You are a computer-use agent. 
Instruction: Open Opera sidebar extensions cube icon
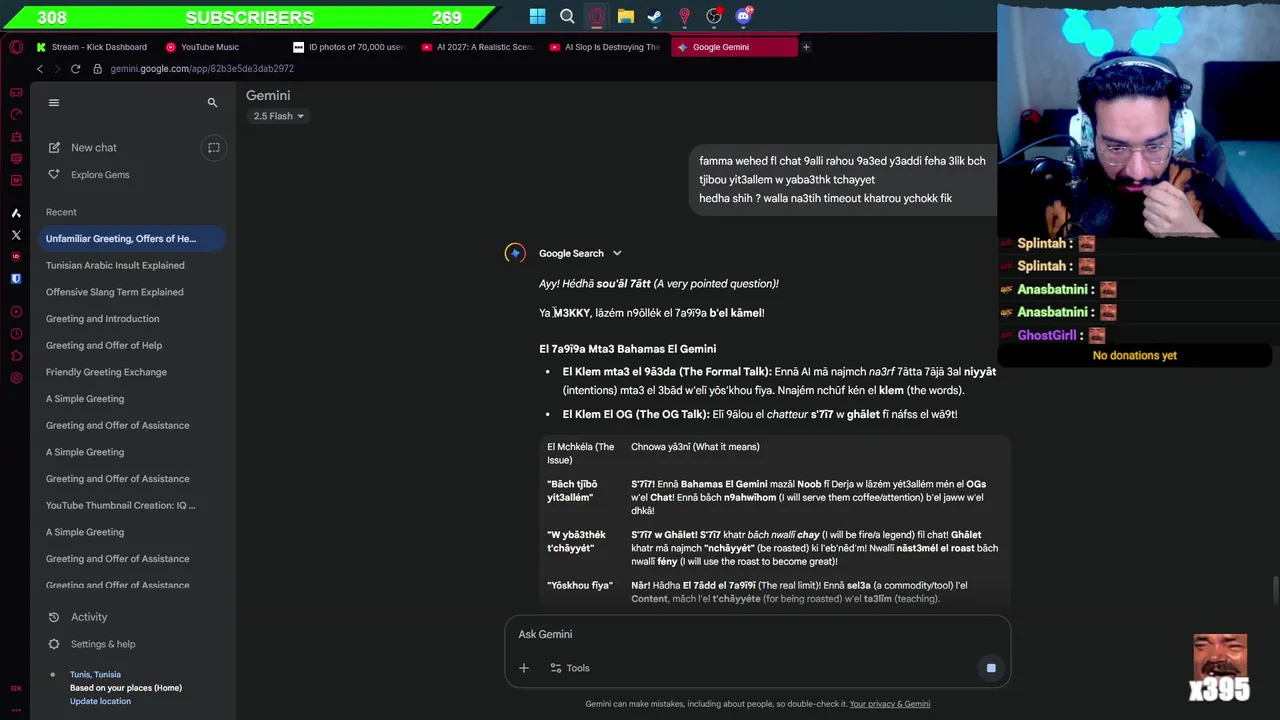pyautogui.click(x=16, y=356)
